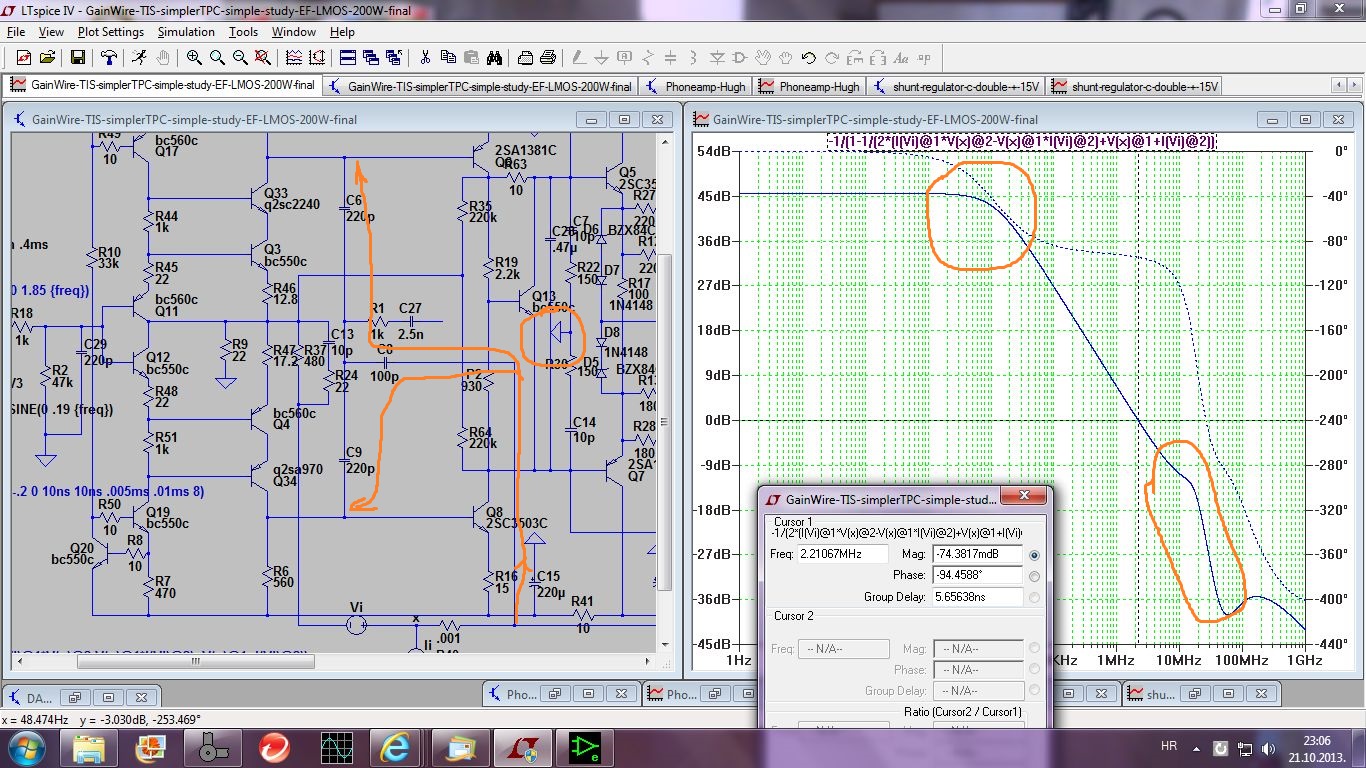Click the Print icon in toolbar
The height and width of the screenshot is (768, 1366).
pyautogui.click(x=548, y=58)
